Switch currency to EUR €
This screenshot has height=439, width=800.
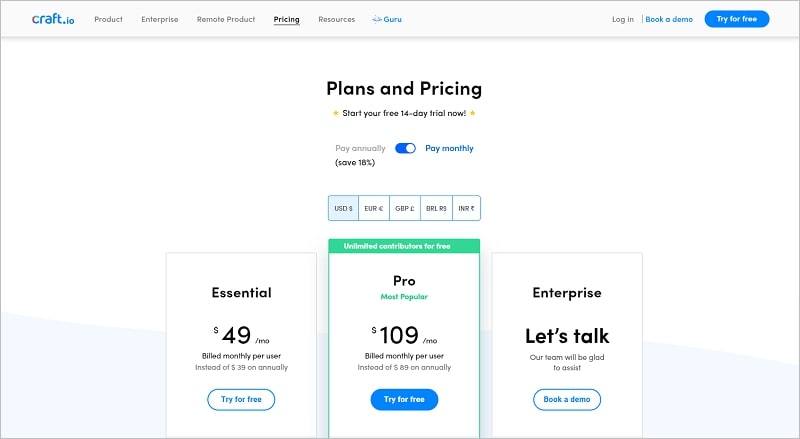pos(374,208)
